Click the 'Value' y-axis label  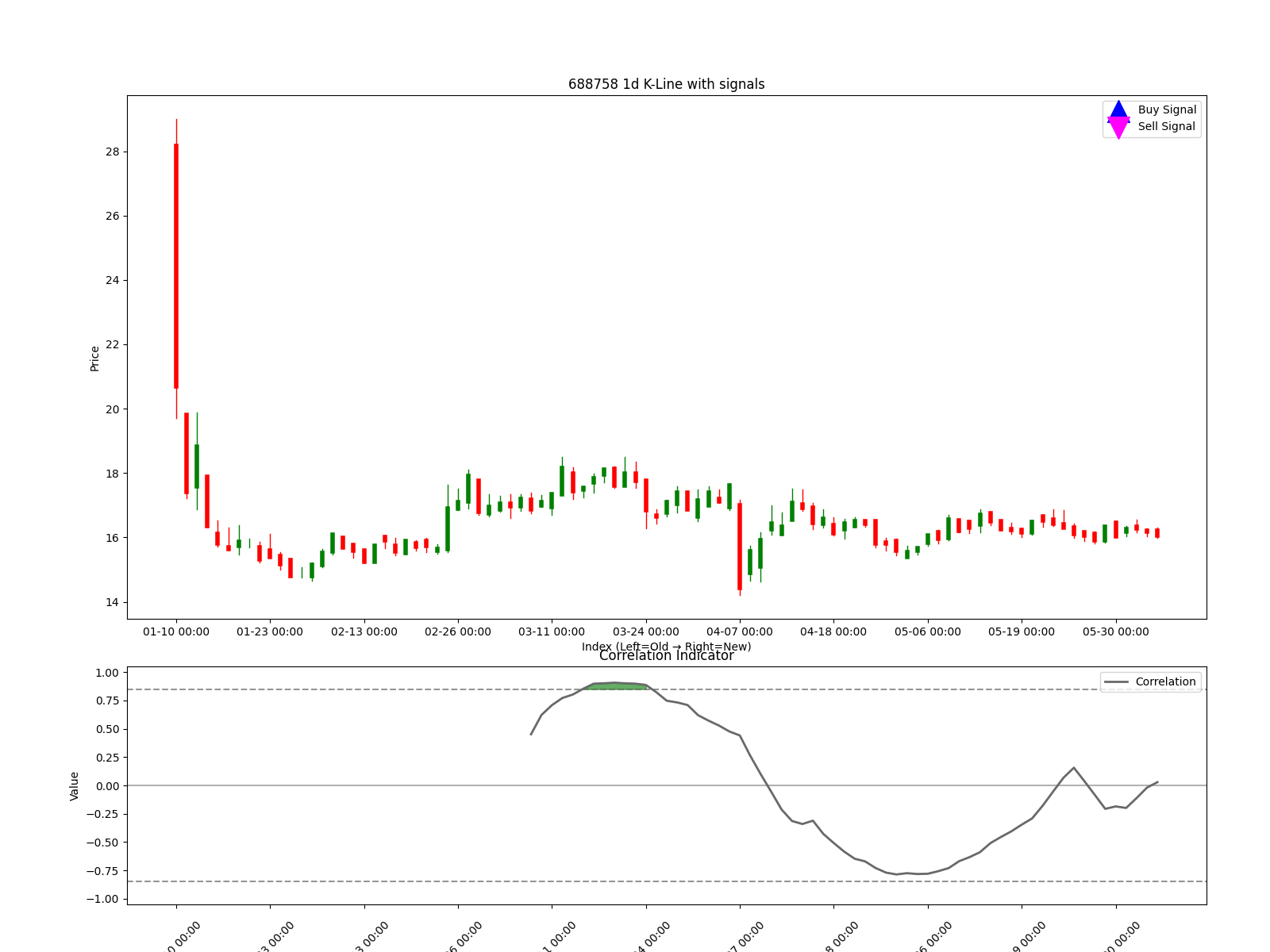tap(75, 785)
